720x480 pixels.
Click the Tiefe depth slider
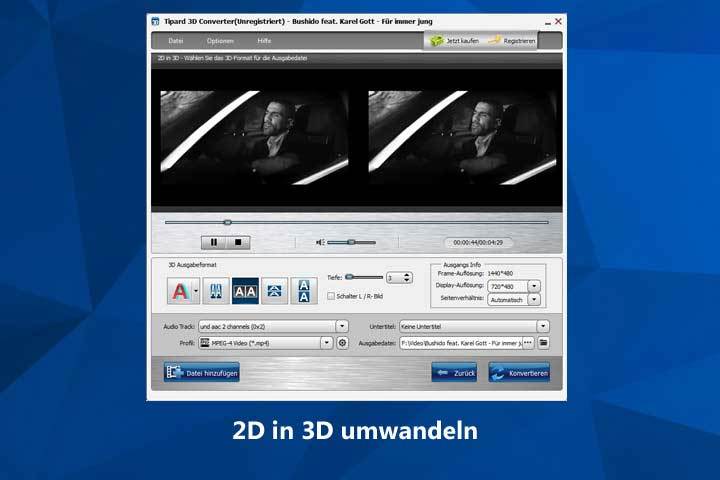364,276
